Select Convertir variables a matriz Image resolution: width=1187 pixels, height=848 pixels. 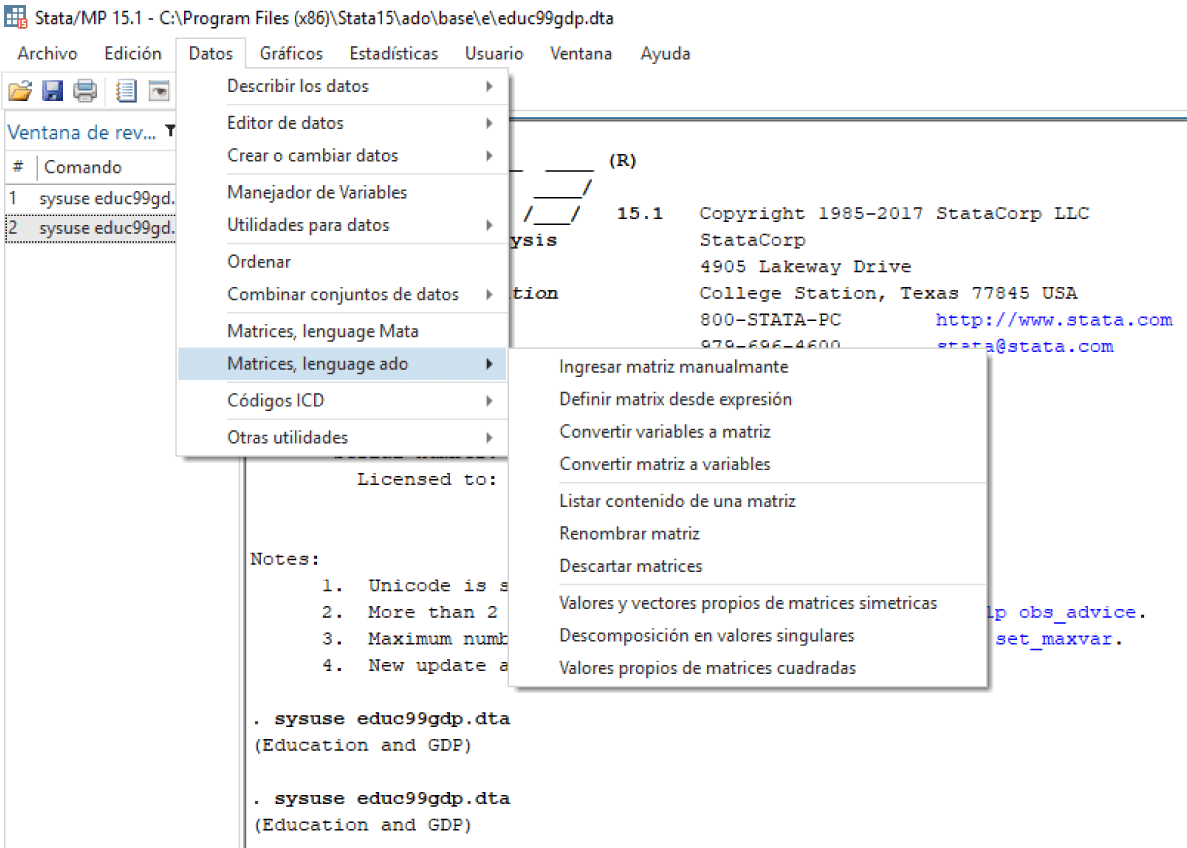tap(748, 432)
